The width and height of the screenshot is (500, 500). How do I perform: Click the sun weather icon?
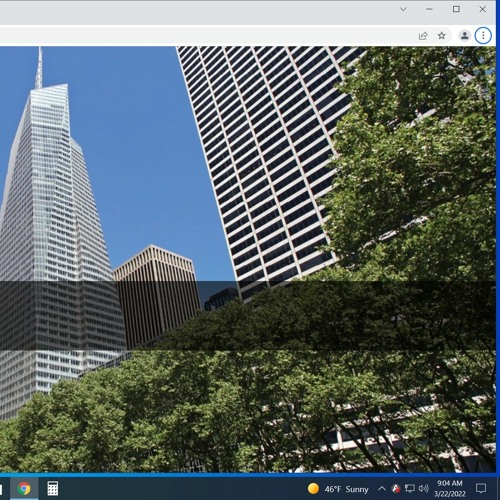coord(313,489)
